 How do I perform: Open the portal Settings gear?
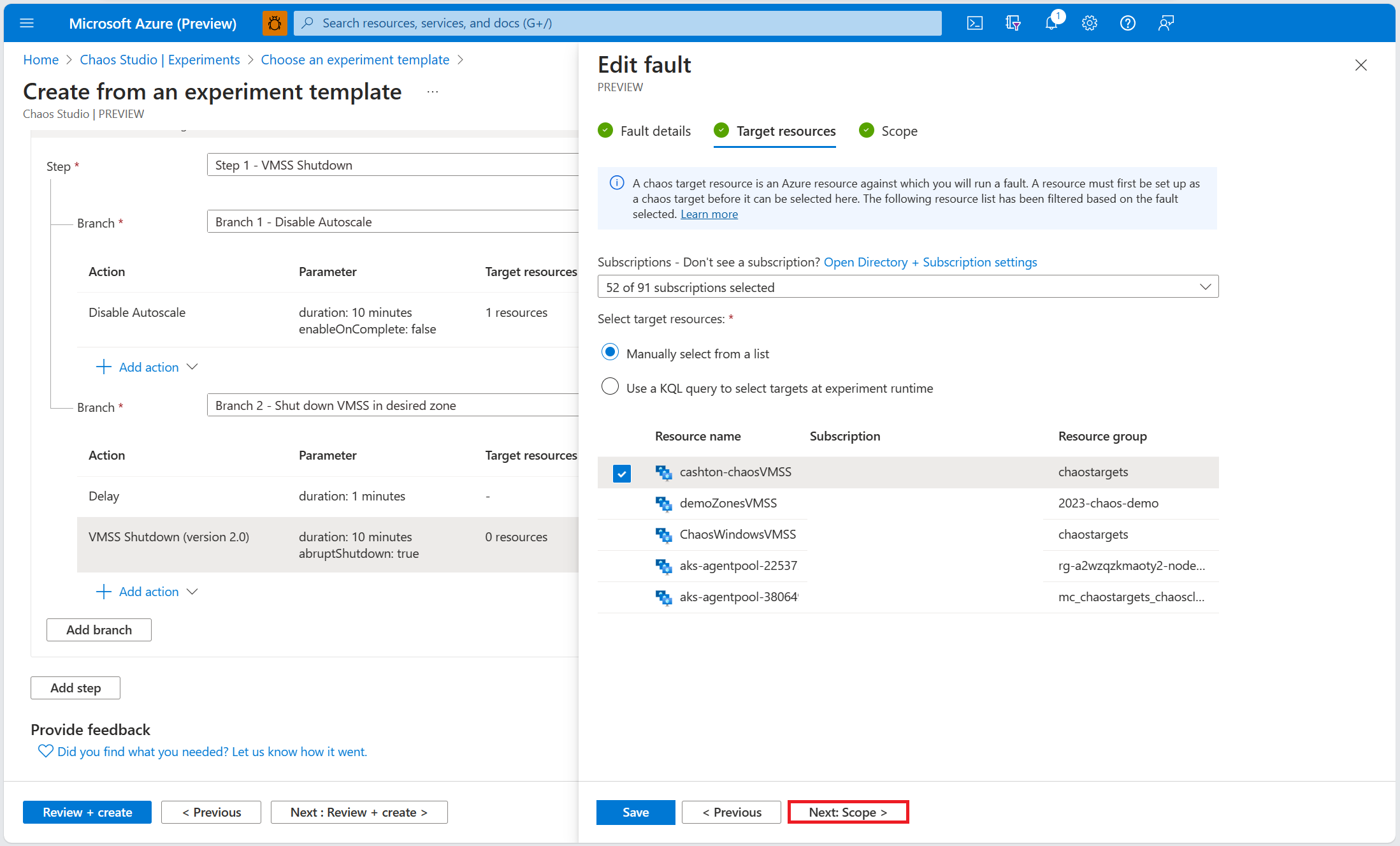coord(1089,22)
